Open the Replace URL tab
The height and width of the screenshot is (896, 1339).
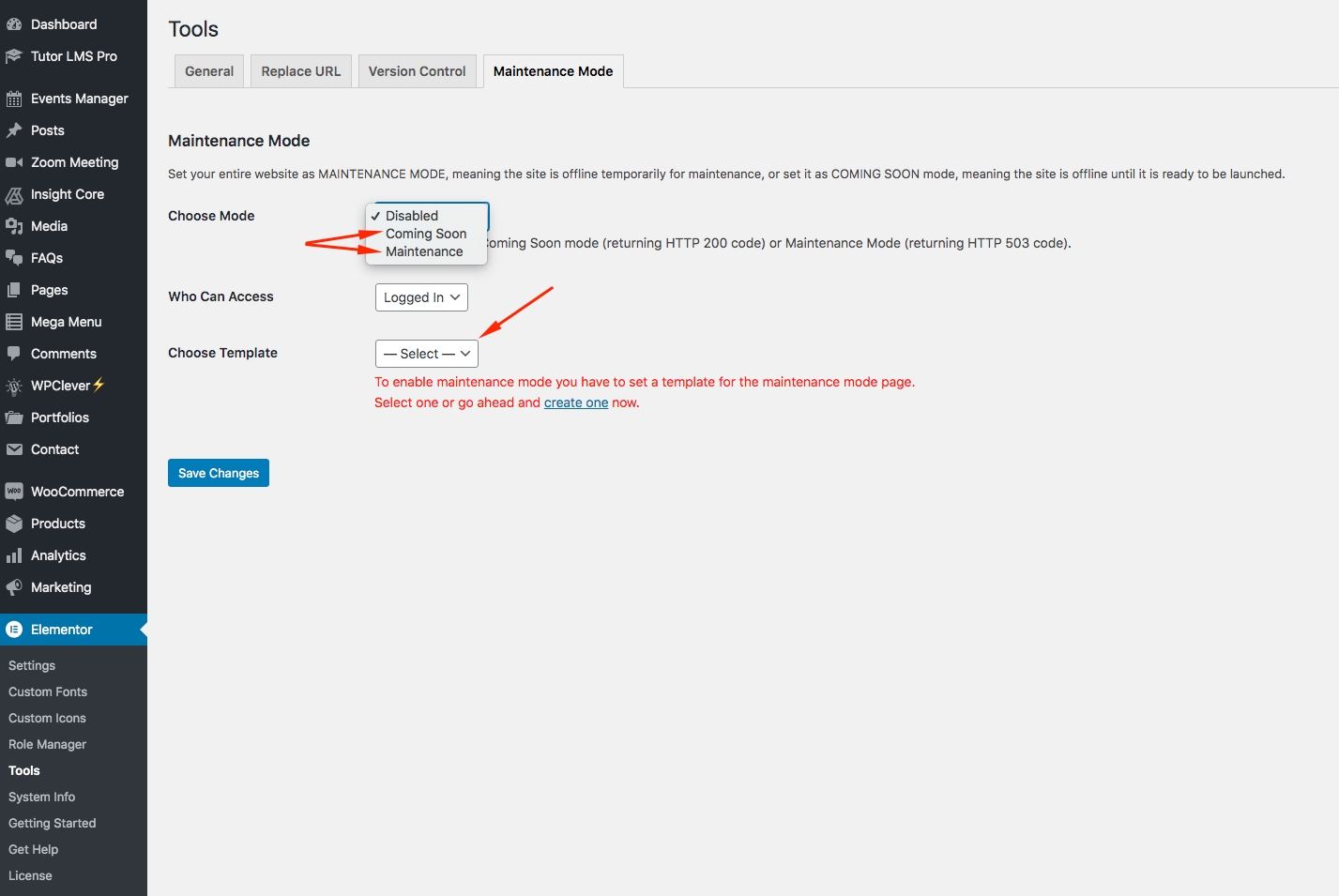pyautogui.click(x=300, y=71)
